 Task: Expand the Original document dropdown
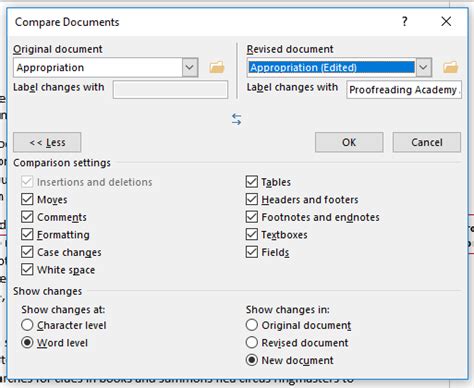pos(190,67)
